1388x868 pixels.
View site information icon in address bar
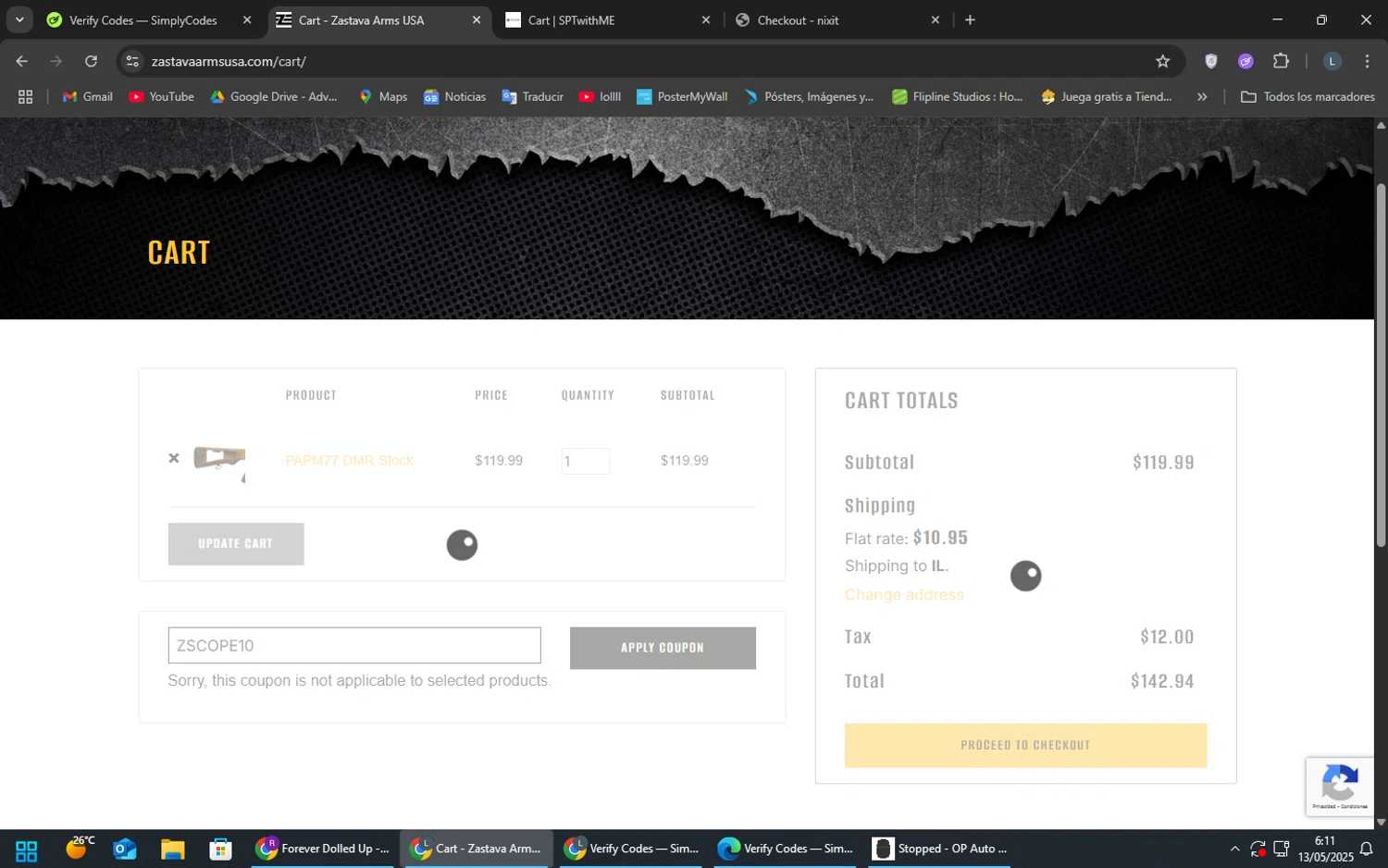click(132, 61)
